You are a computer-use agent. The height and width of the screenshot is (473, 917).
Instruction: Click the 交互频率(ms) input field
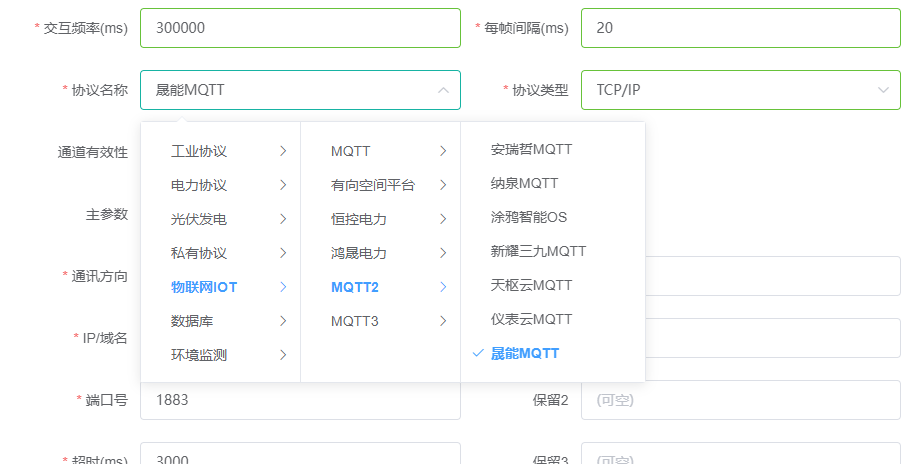[x=300, y=28]
